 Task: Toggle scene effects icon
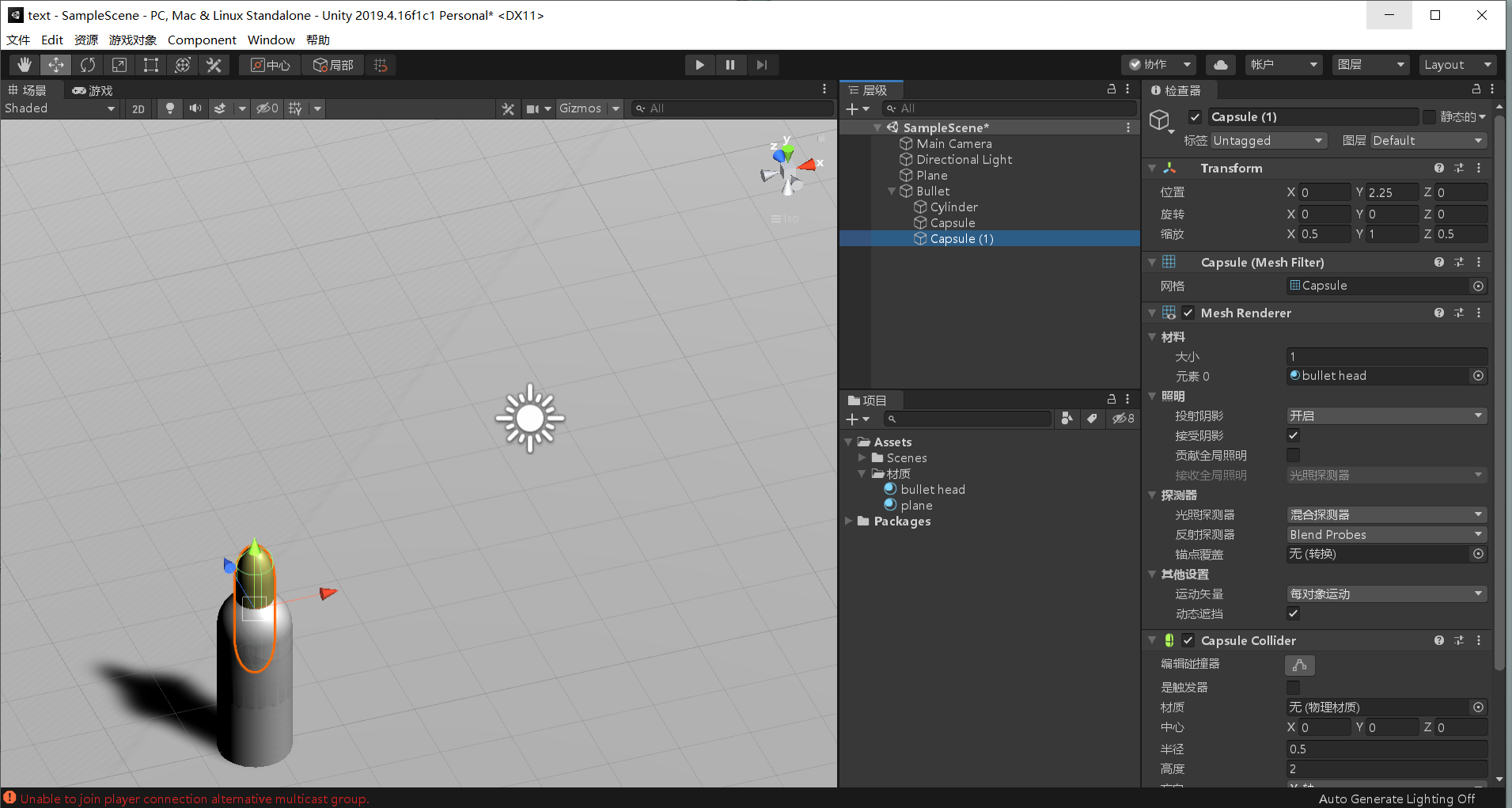(221, 108)
